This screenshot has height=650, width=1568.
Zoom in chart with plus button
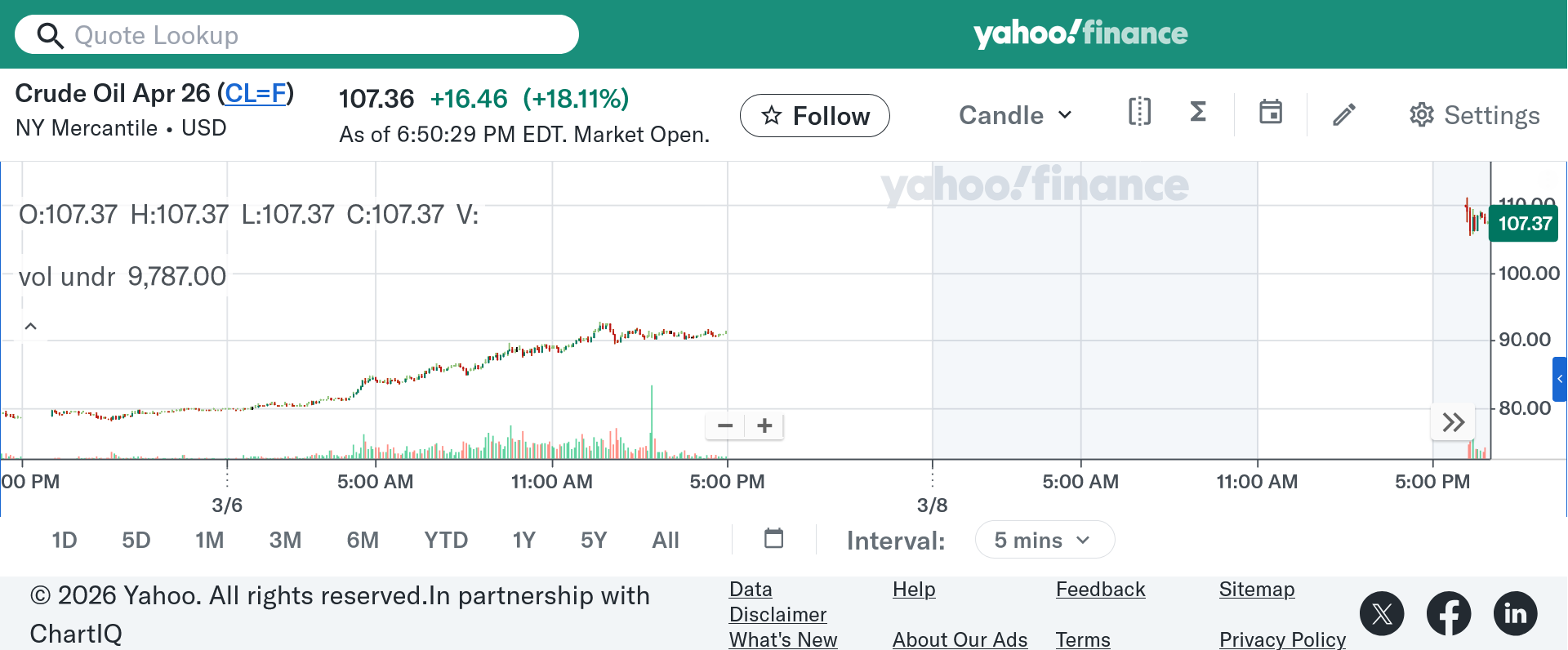tap(764, 425)
